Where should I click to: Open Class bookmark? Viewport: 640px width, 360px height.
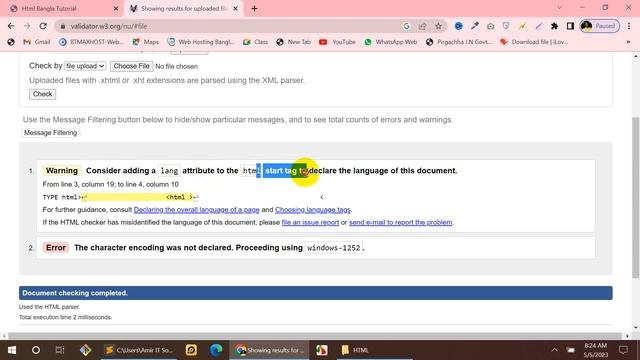[256, 42]
